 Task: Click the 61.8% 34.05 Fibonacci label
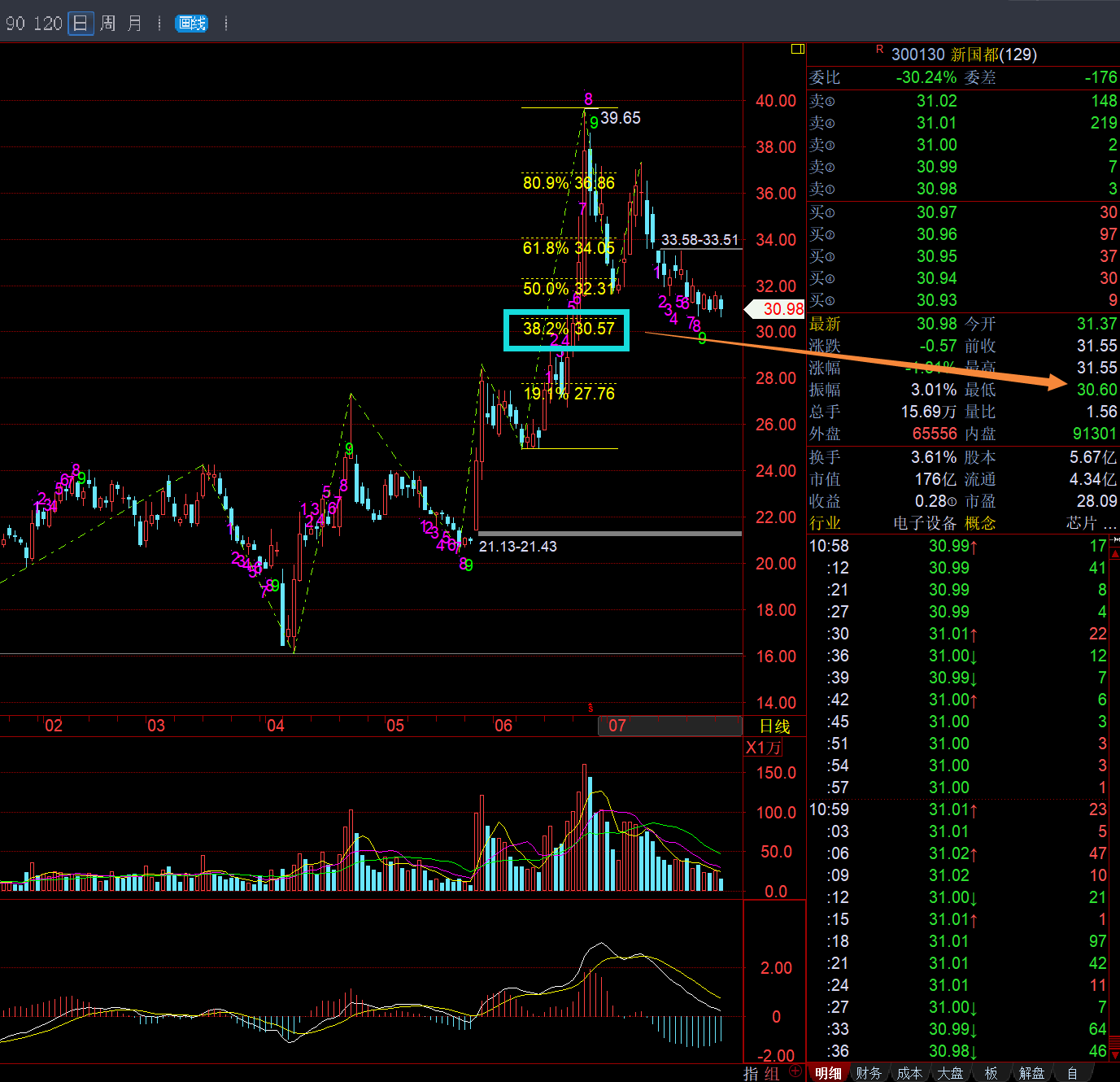pyautogui.click(x=569, y=248)
